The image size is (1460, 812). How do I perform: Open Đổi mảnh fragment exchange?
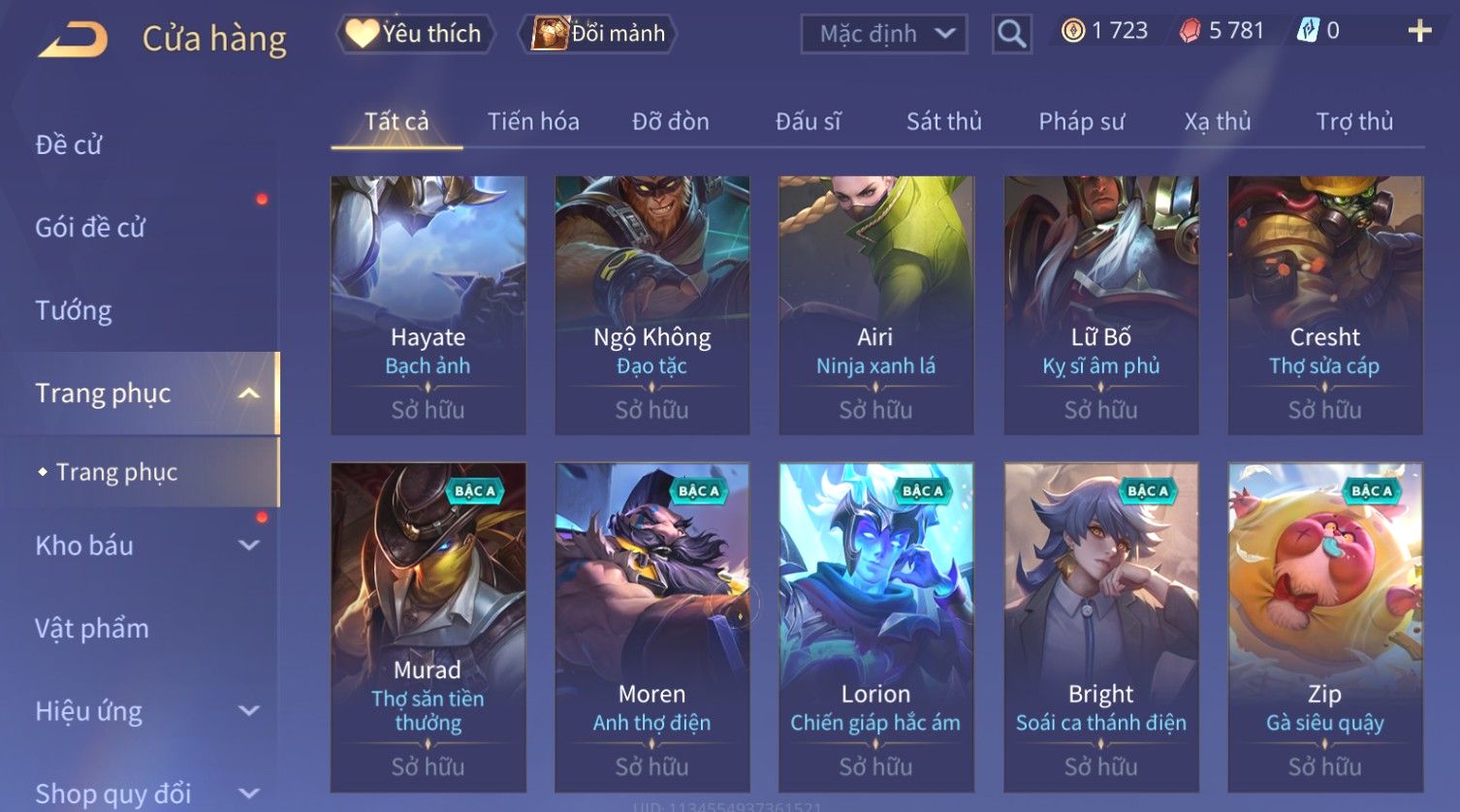[x=597, y=34]
